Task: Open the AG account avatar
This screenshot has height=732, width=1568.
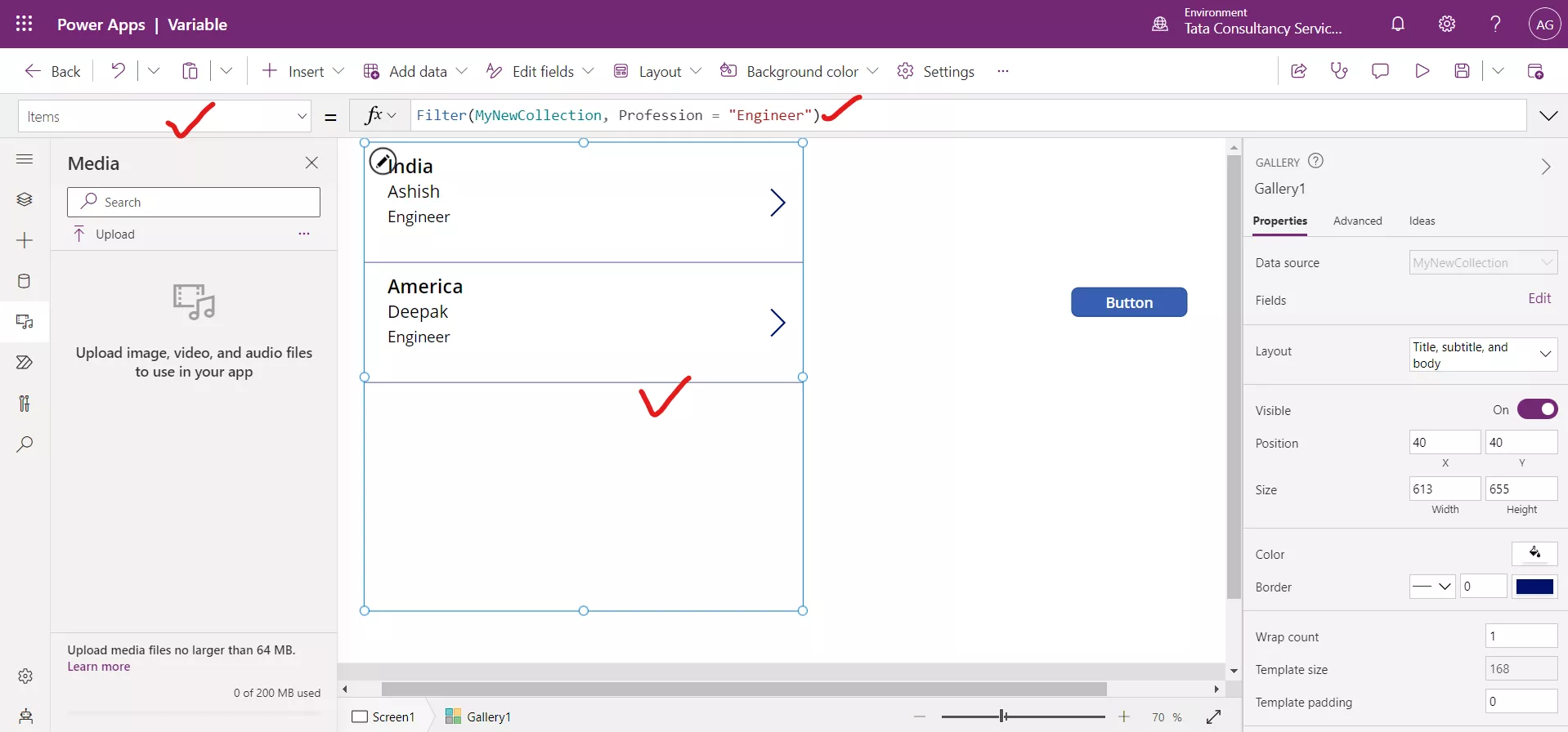Action: pyautogui.click(x=1544, y=25)
